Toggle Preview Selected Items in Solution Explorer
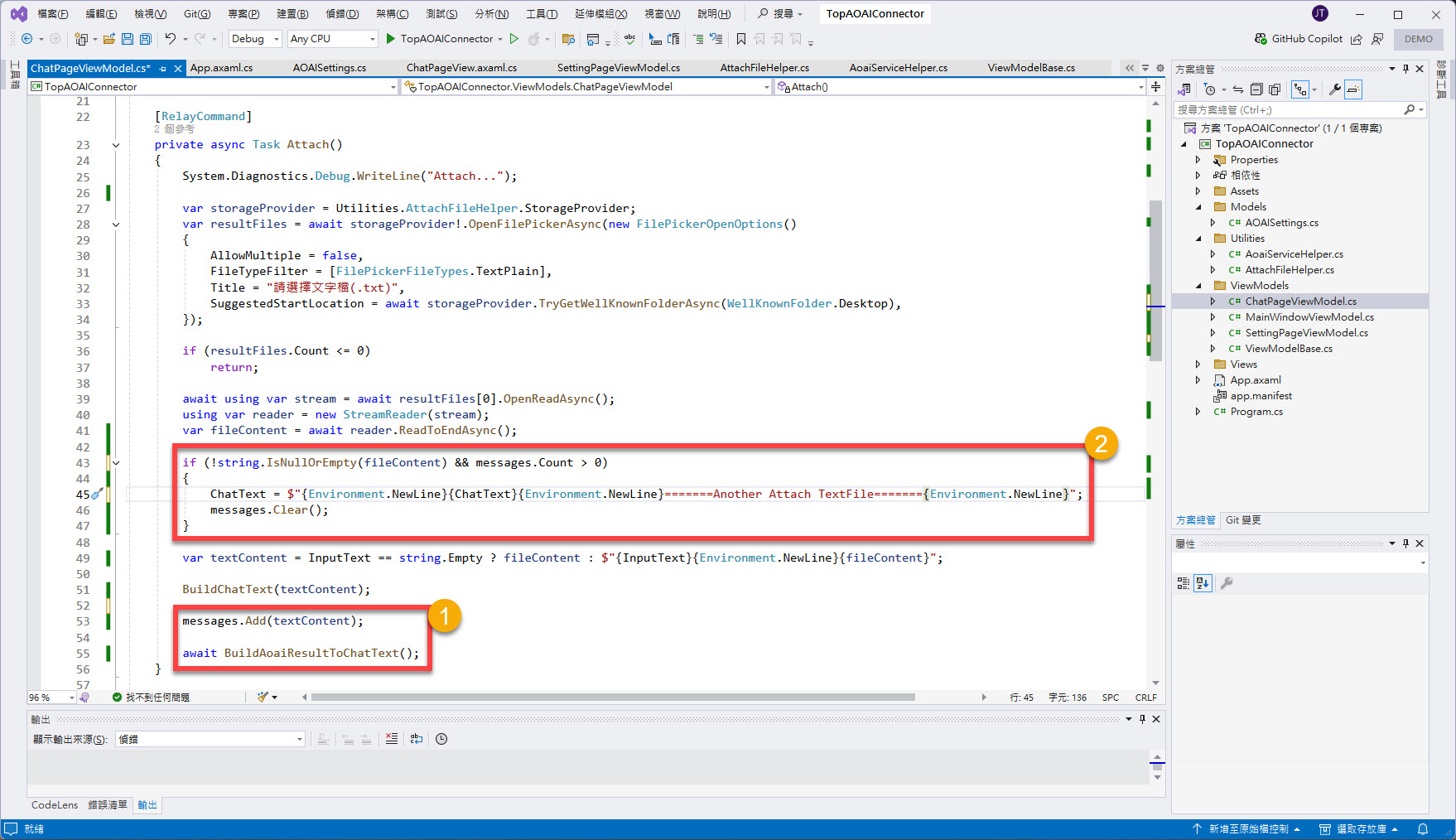 [x=1353, y=89]
